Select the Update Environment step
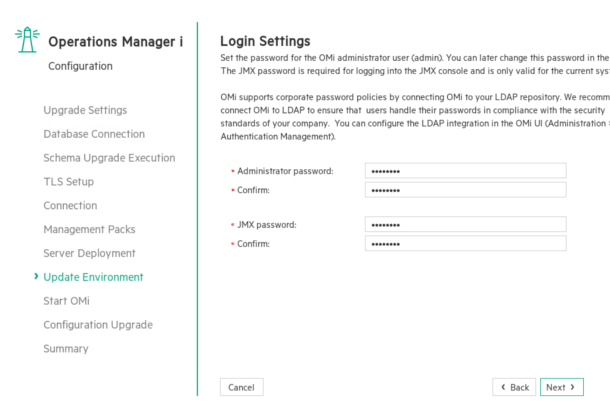Image resolution: width=610 pixels, height=418 pixels. pos(93,277)
